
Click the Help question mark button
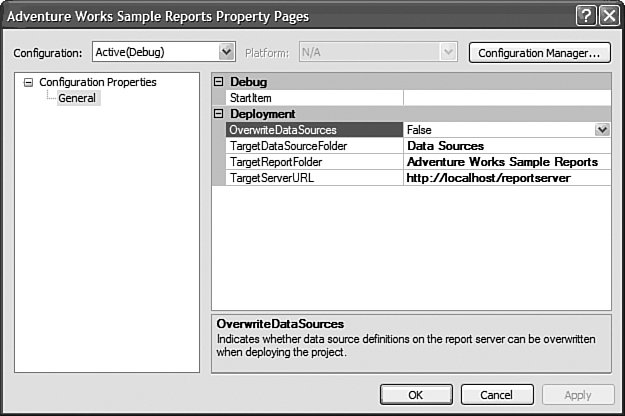(x=586, y=16)
